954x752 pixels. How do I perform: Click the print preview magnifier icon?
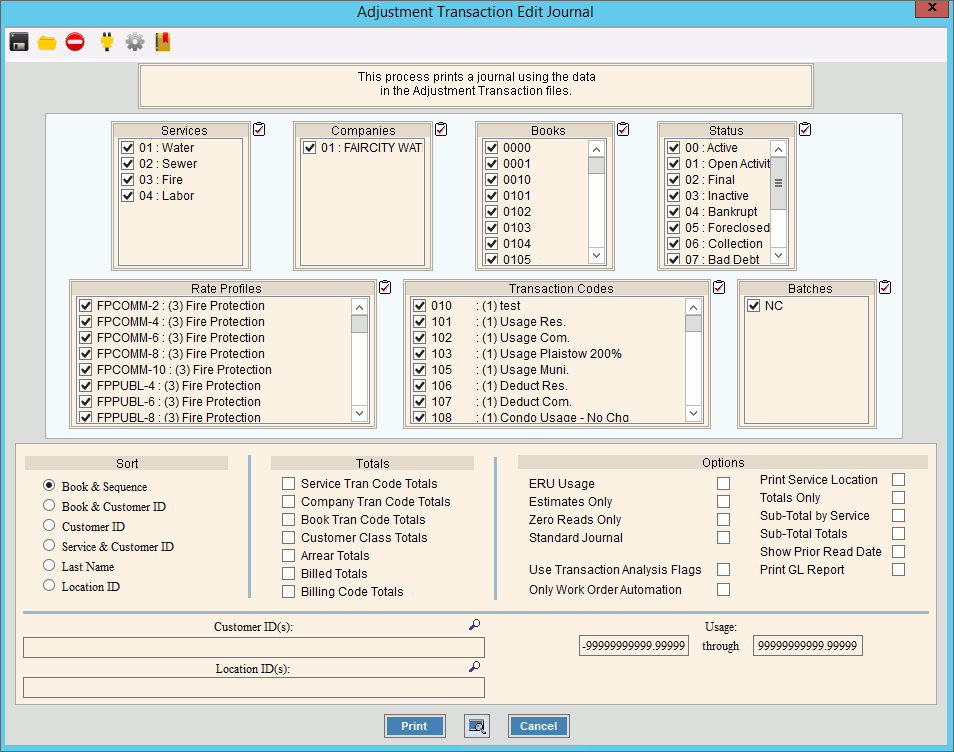(x=477, y=727)
